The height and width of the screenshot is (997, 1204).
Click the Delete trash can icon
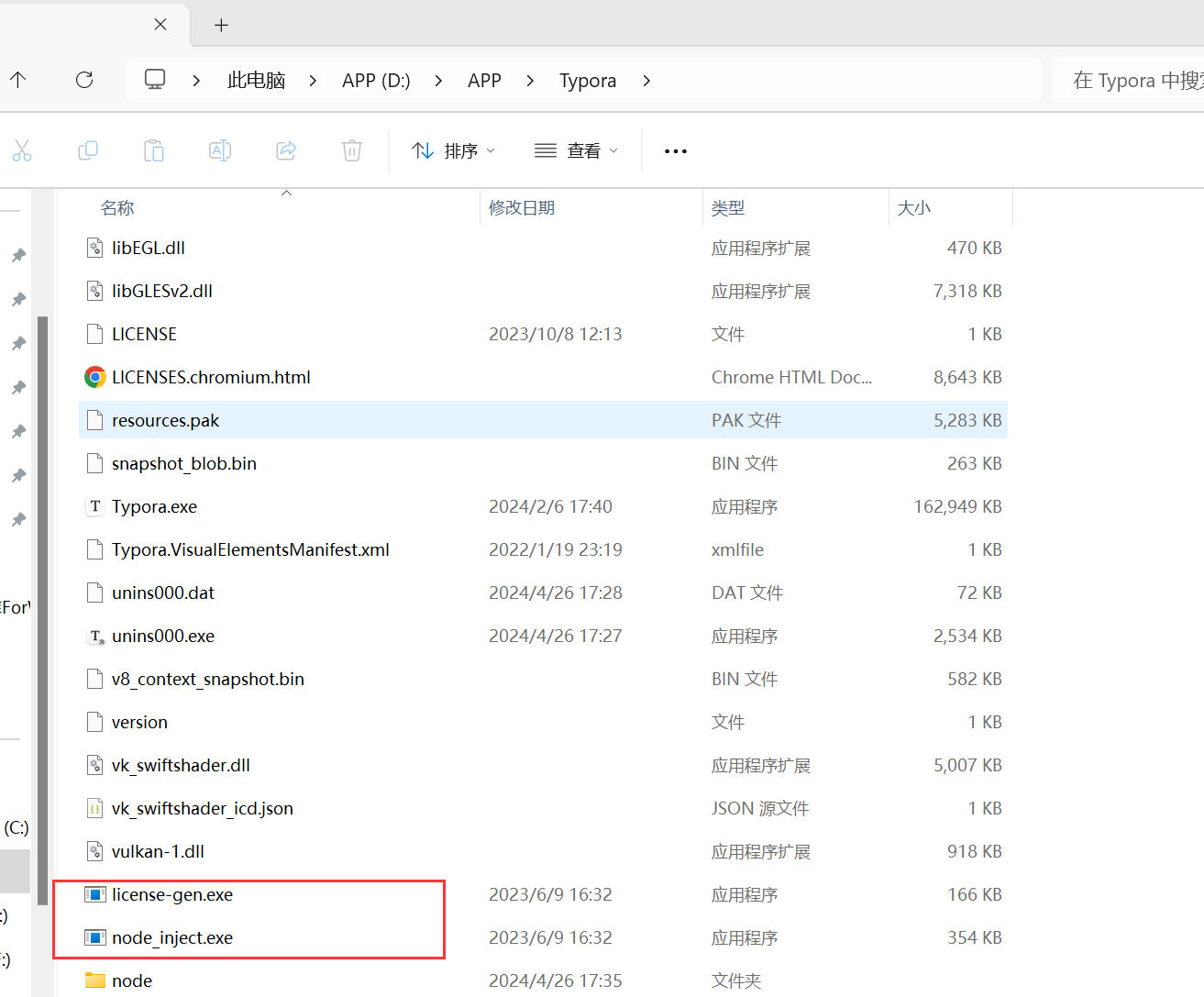[352, 150]
